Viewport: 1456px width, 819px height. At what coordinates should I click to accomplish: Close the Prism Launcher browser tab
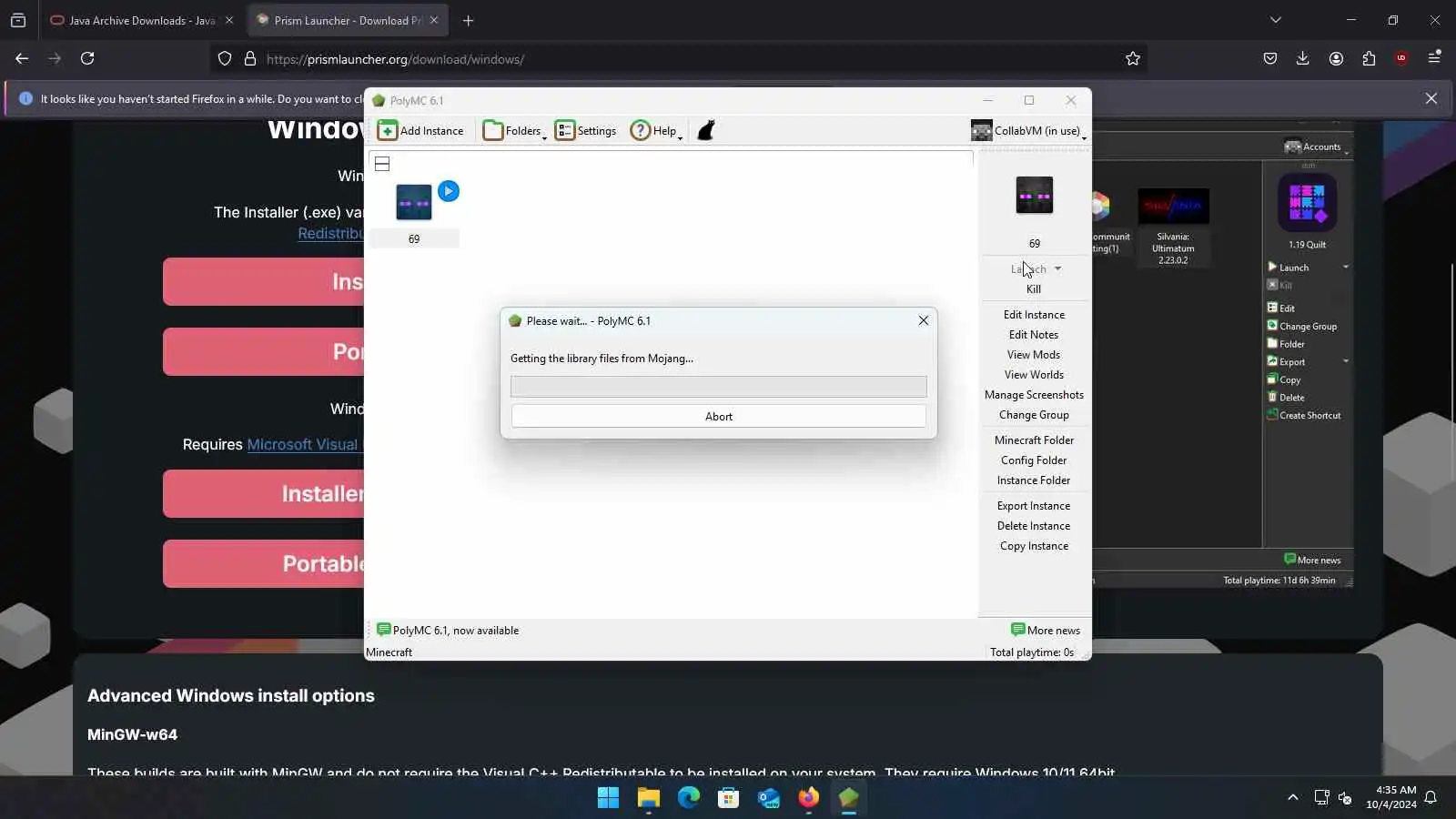coord(434,20)
